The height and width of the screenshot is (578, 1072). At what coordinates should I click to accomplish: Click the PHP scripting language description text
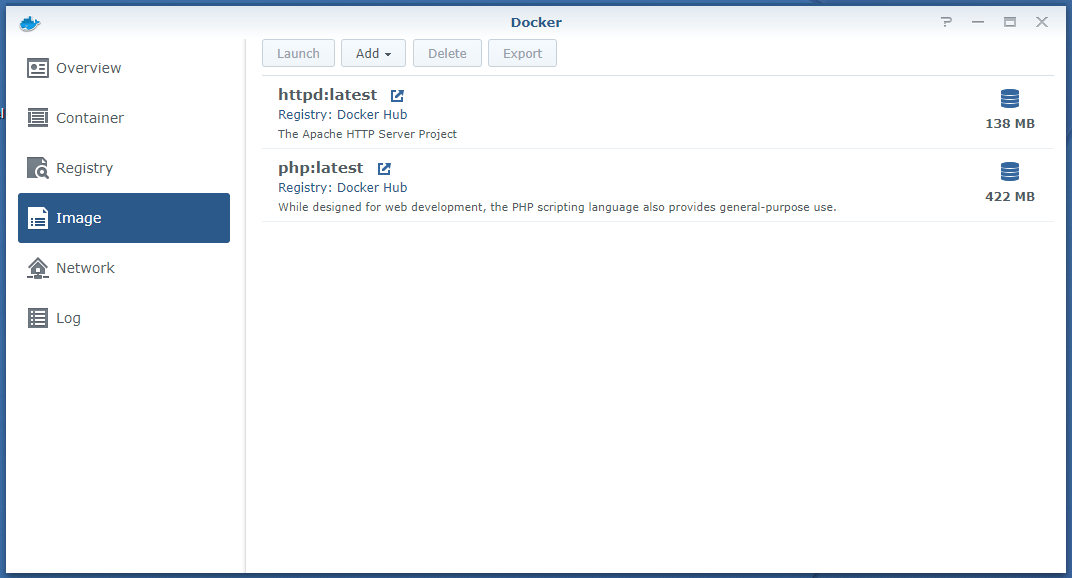point(557,207)
